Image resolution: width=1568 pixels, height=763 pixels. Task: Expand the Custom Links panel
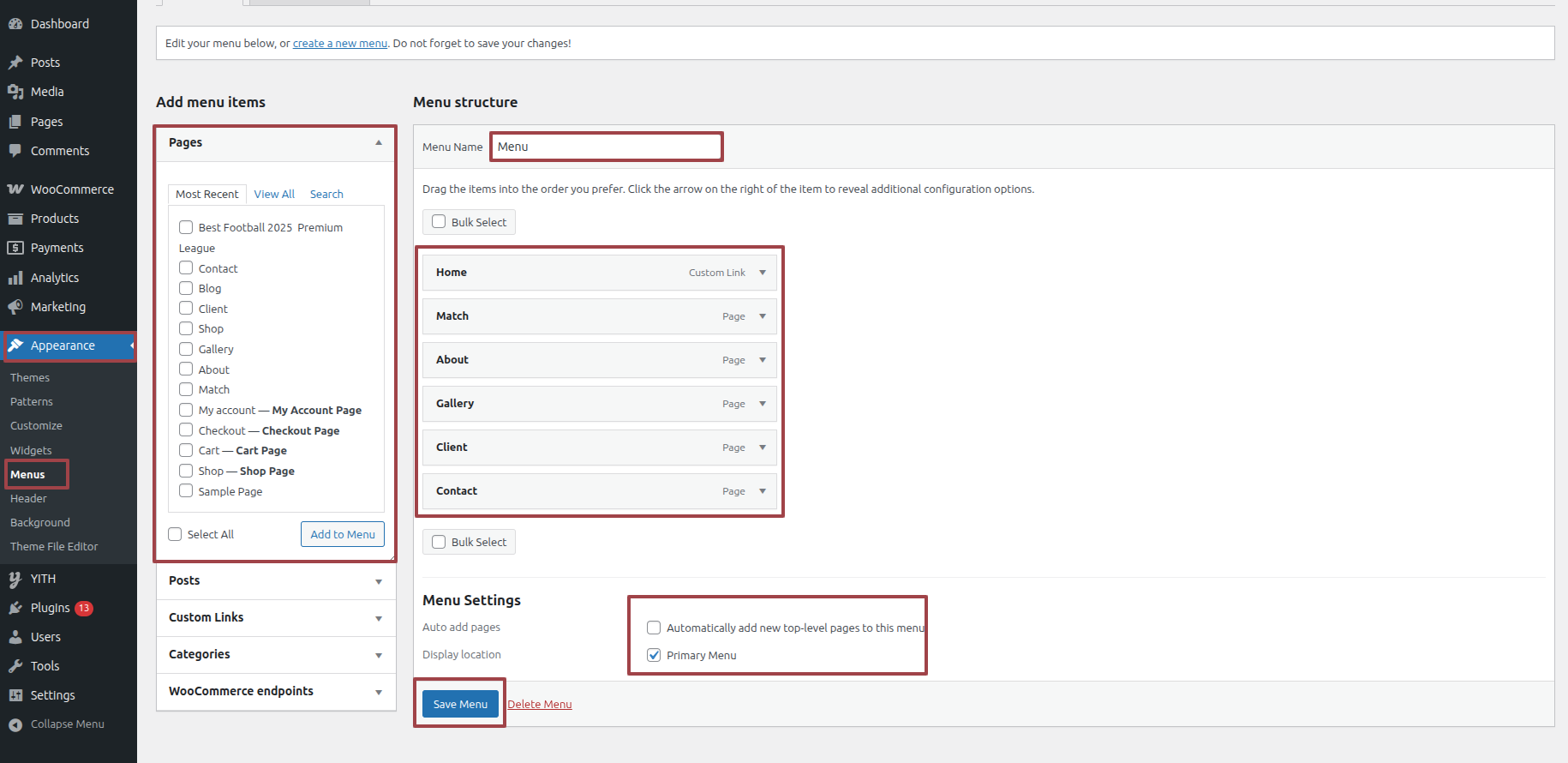[x=379, y=618]
